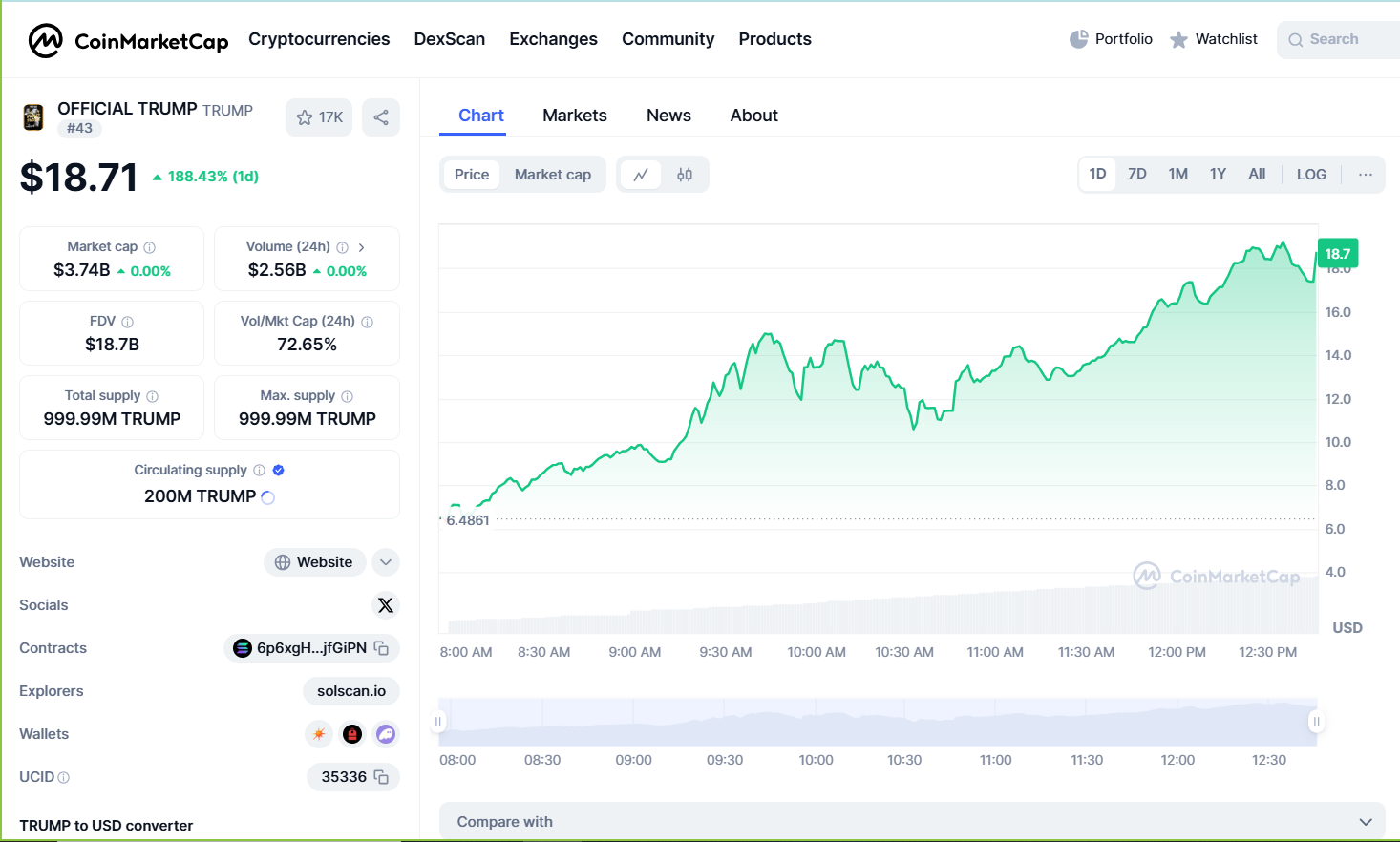Switch to the Chart tab
This screenshot has height=842, width=1400.
(481, 116)
